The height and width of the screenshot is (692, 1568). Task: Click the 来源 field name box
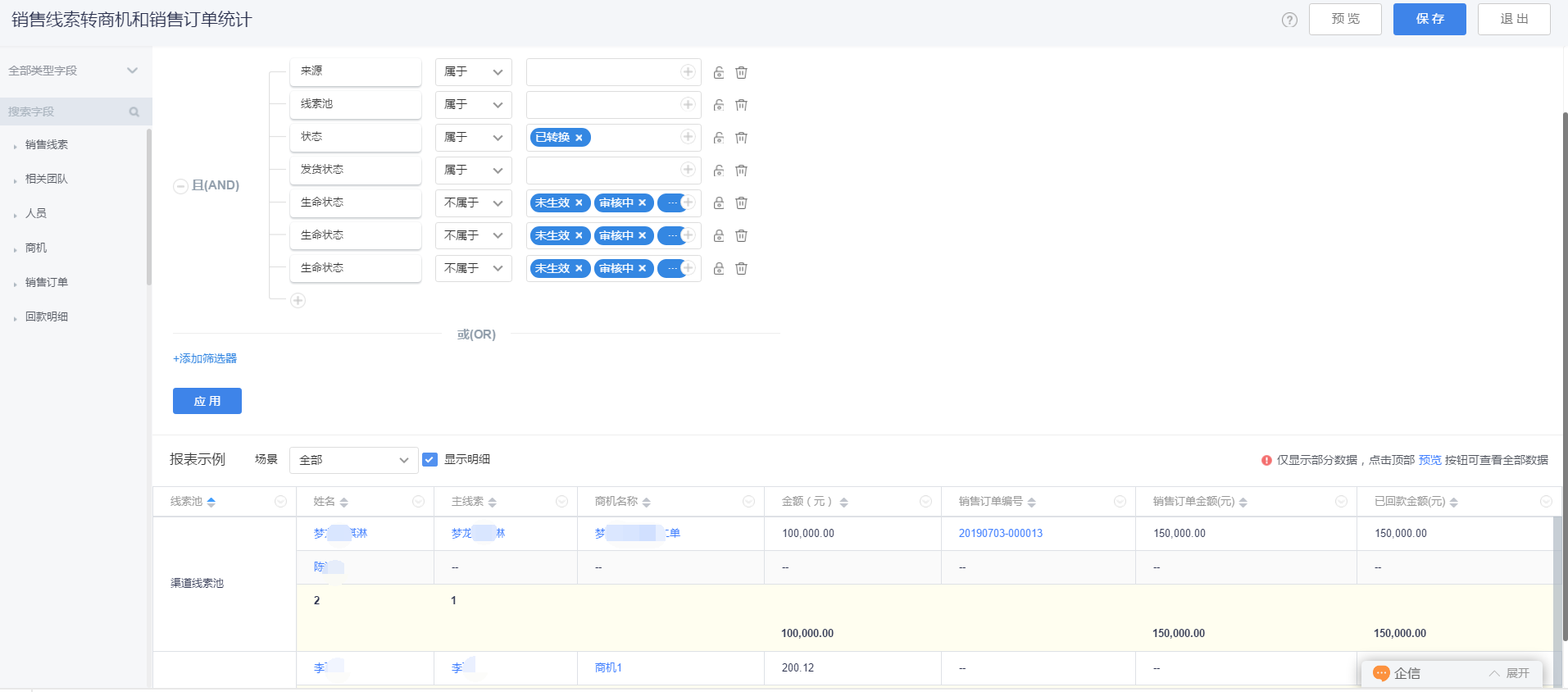tap(356, 72)
